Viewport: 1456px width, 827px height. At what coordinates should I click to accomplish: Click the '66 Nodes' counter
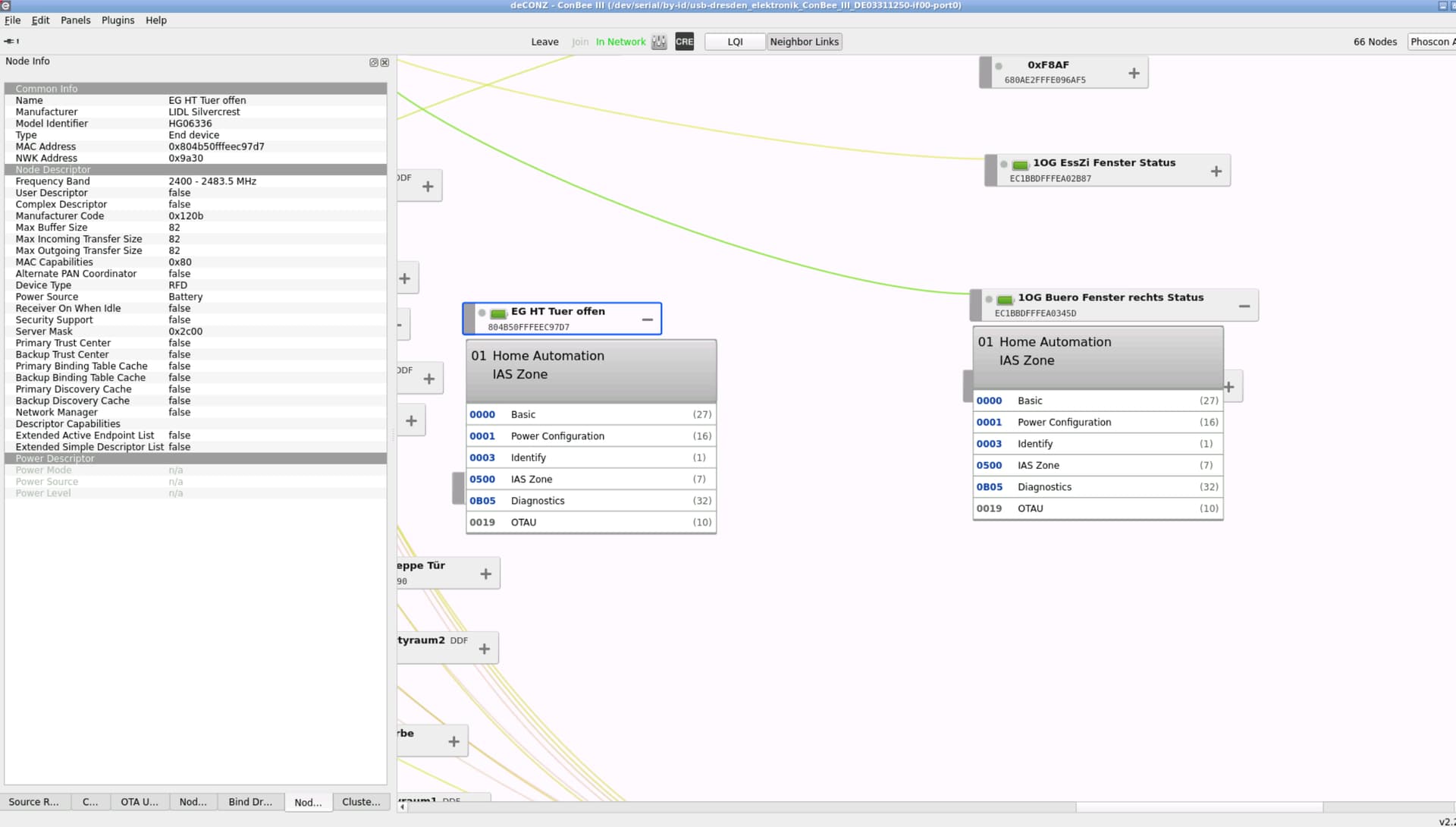1375,42
